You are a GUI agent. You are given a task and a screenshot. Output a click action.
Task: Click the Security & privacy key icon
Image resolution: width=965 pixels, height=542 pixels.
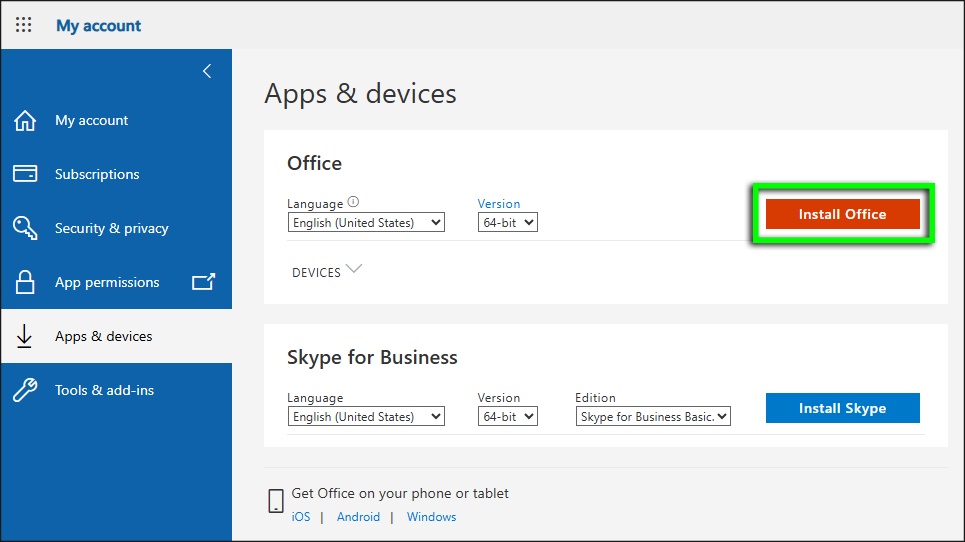(x=25, y=228)
